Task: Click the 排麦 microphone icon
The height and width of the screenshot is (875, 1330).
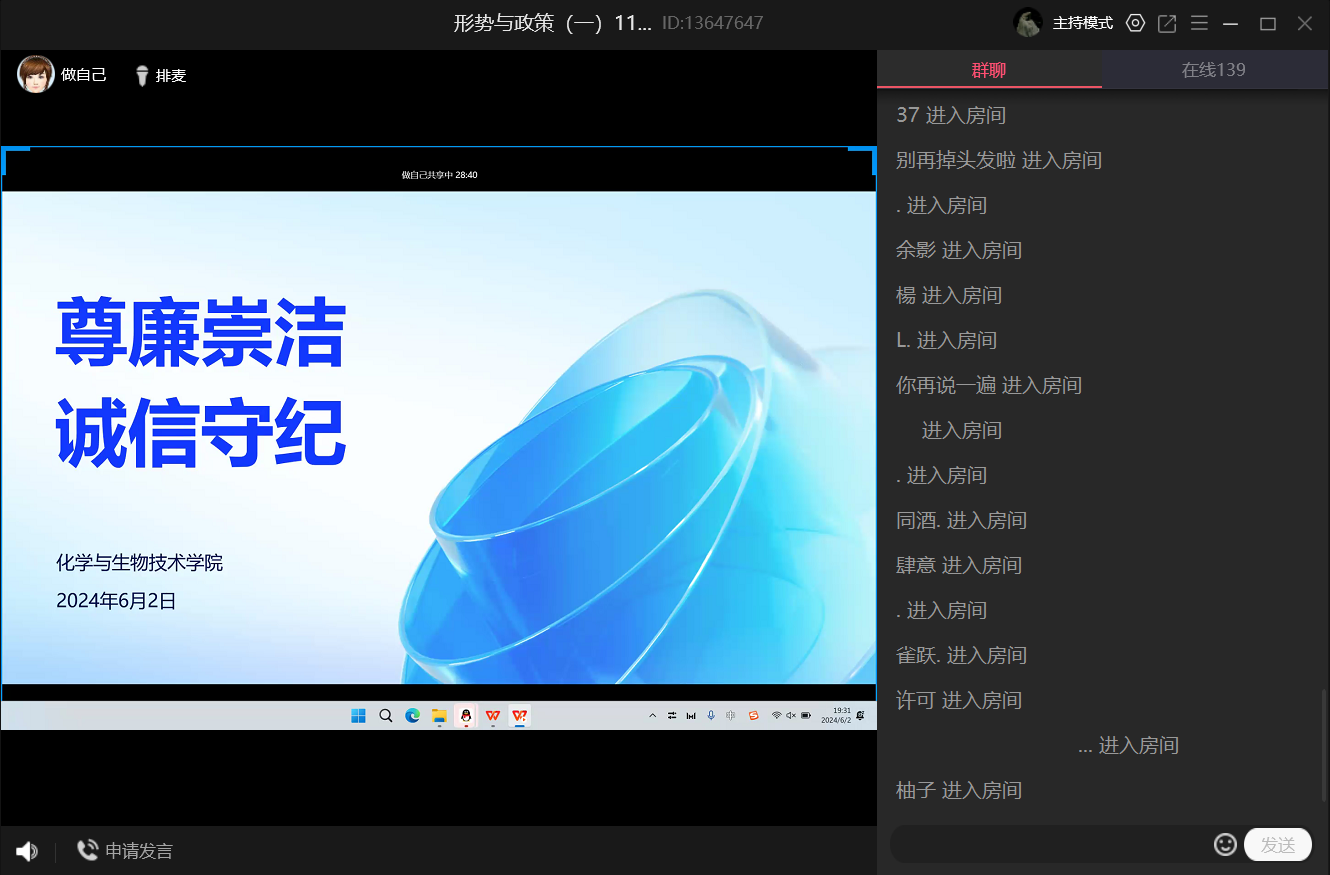Action: (x=142, y=75)
